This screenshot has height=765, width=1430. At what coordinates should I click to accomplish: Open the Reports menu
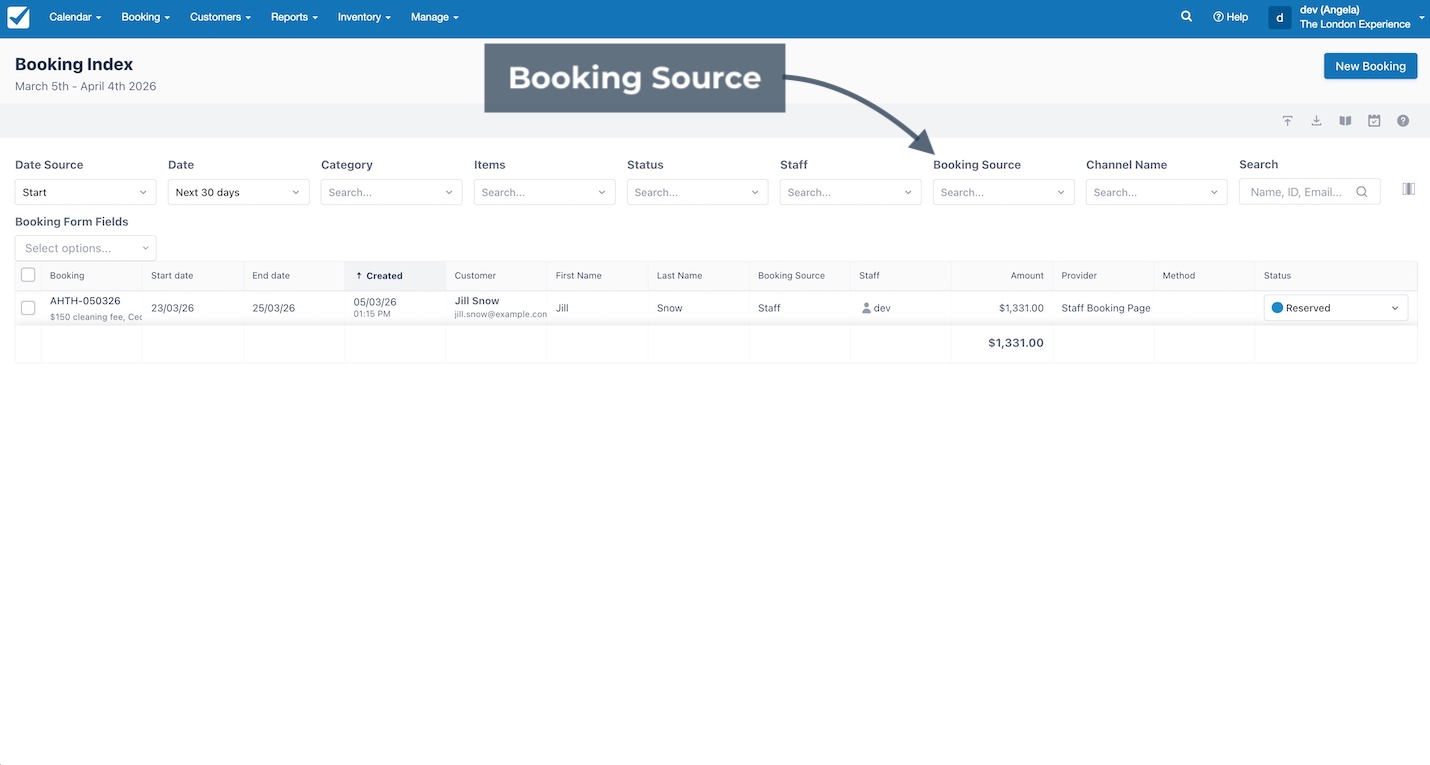pos(294,17)
